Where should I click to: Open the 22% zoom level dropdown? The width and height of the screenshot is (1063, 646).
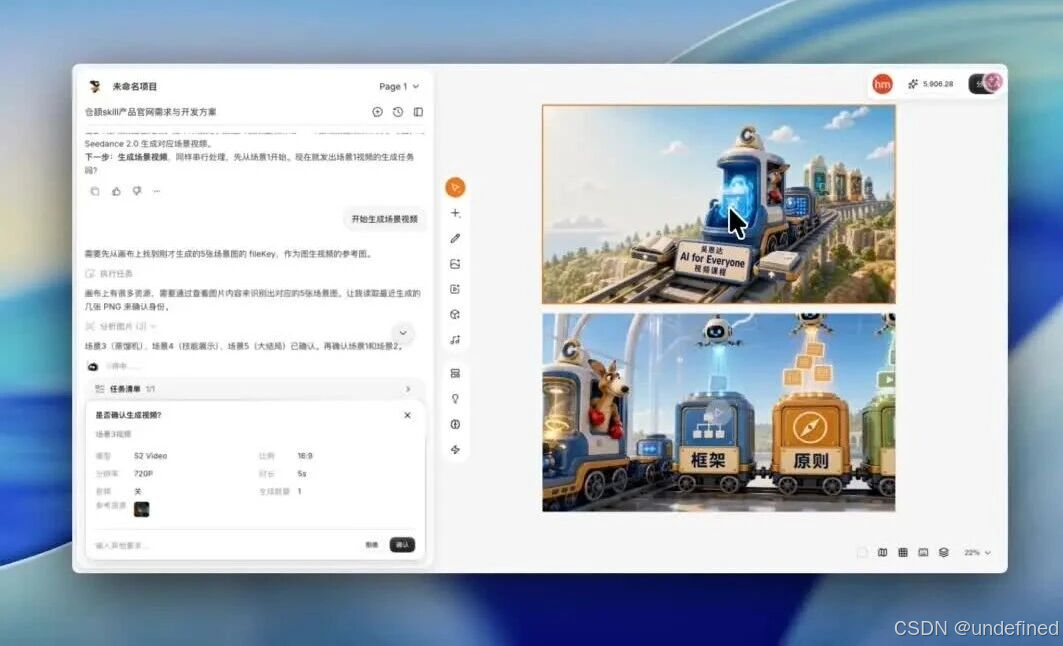coord(977,552)
